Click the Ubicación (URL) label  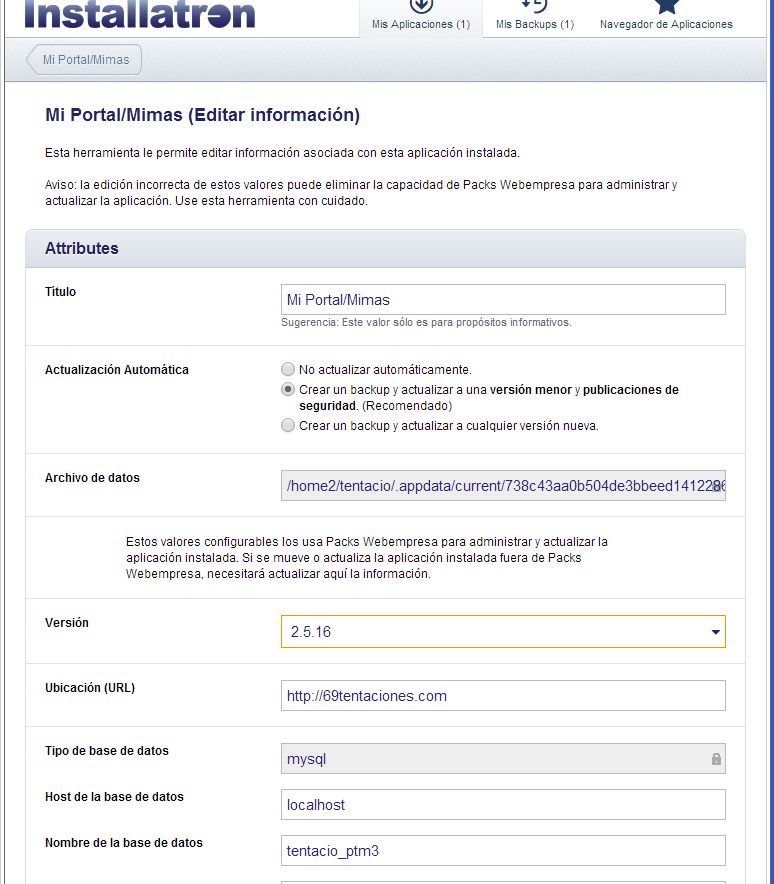click(x=90, y=688)
